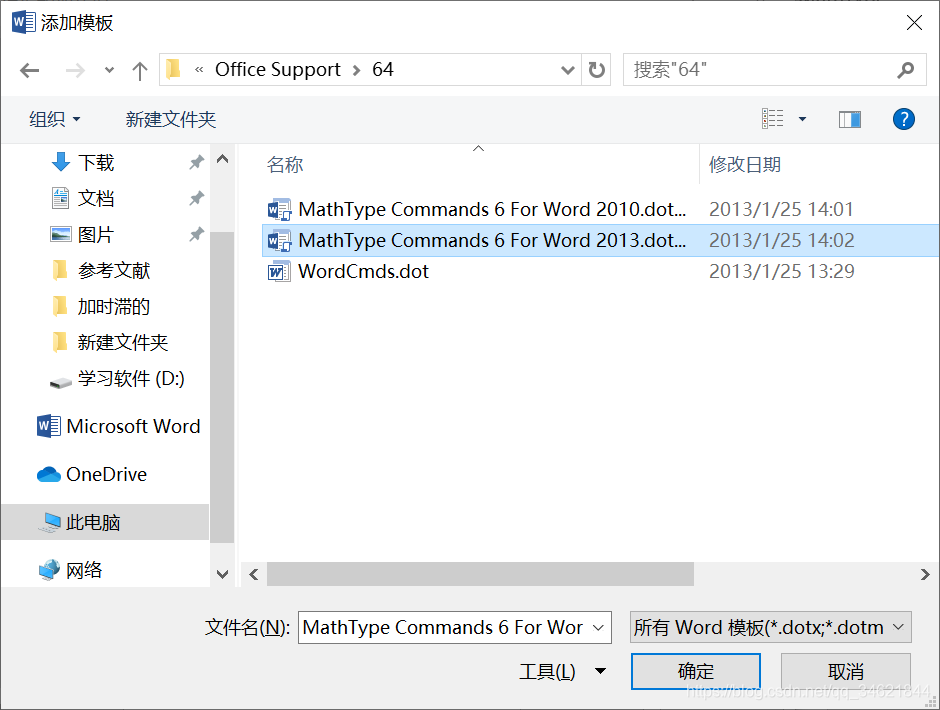This screenshot has height=710, width=940.
Task: Open the Help question mark icon
Action: click(903, 119)
